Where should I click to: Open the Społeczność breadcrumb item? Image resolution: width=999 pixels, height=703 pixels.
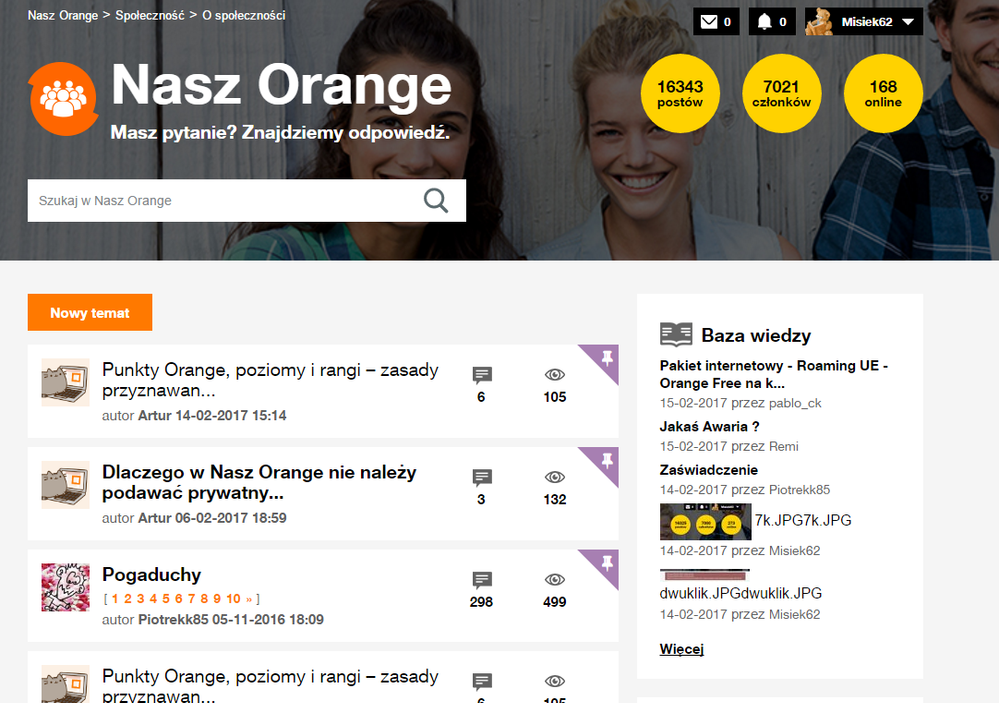(x=149, y=16)
